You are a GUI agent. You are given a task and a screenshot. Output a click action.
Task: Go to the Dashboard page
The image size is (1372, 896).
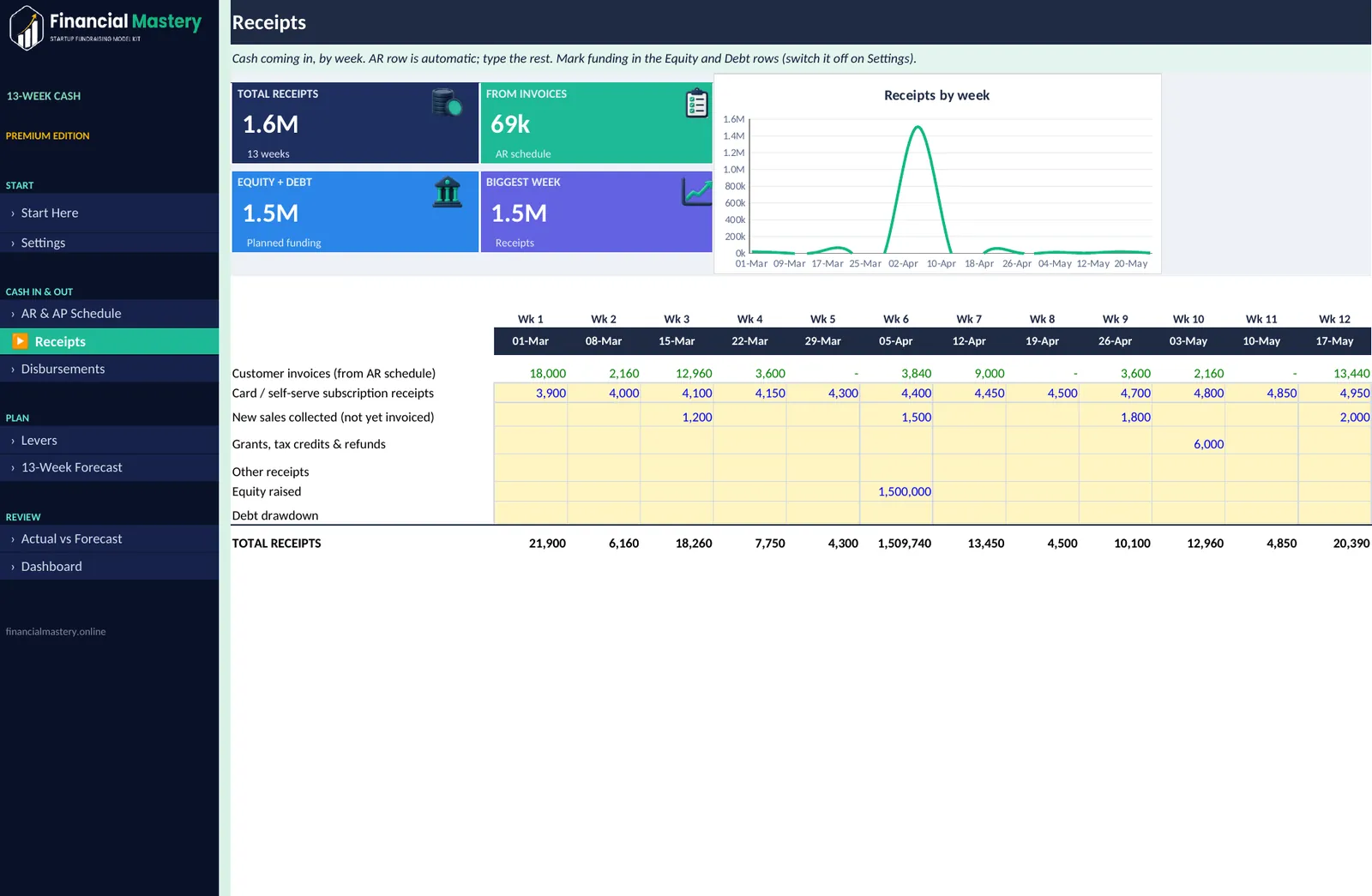coord(110,567)
